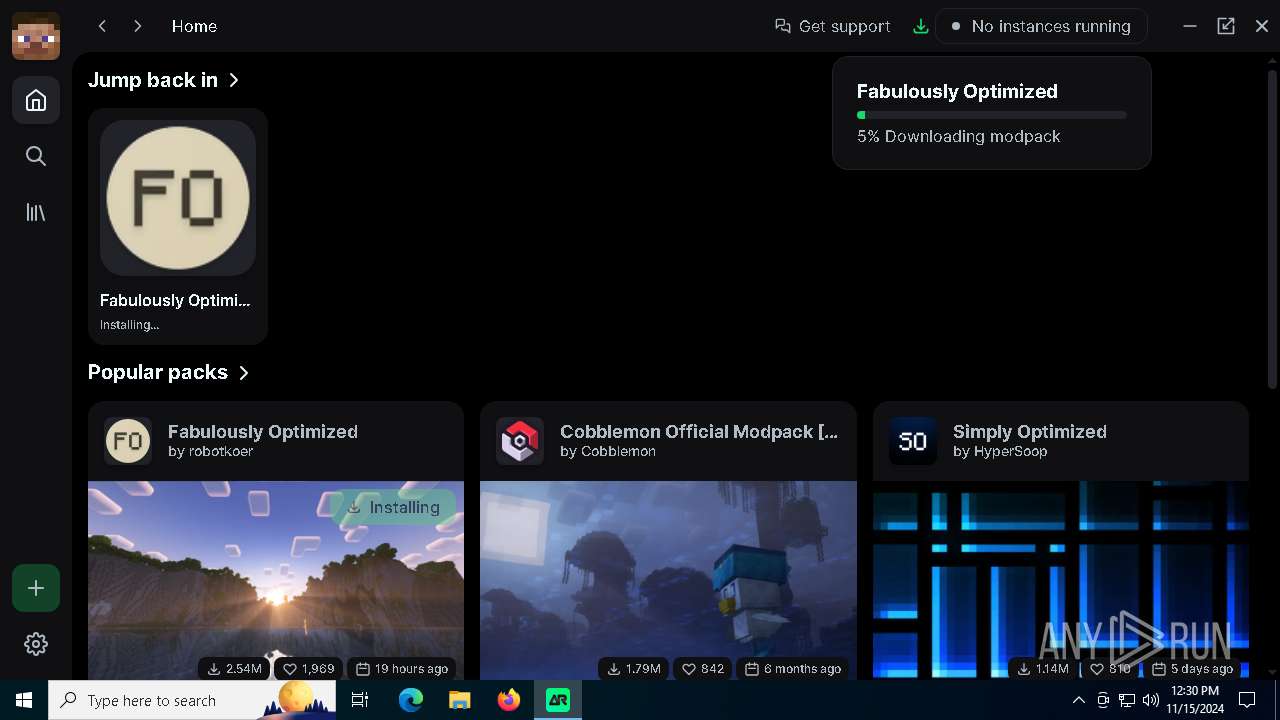The image size is (1280, 720).
Task: Open Windows Start menu
Action: pos(24,700)
